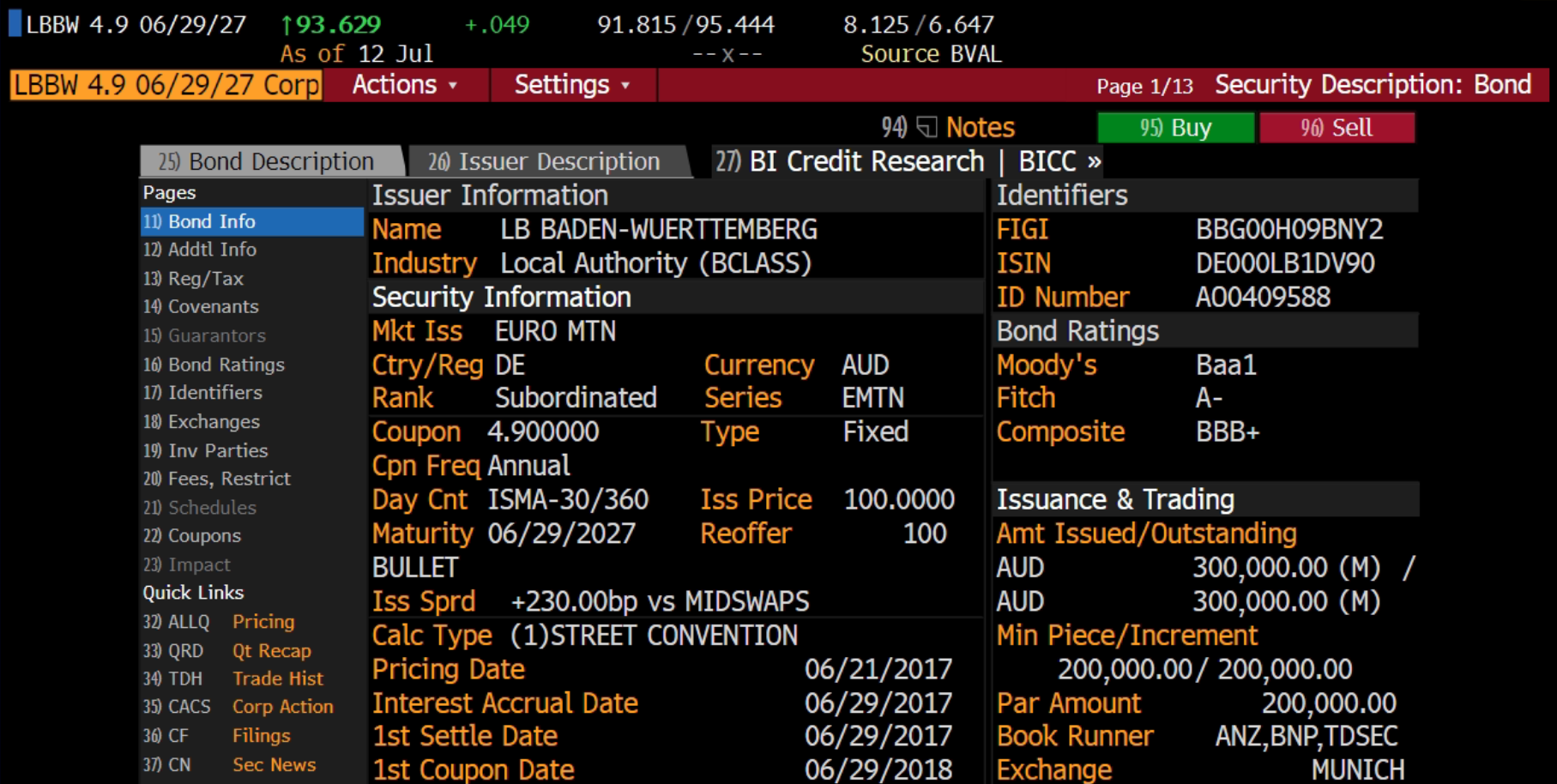Screen dimensions: 1557x784
Task: Open the Schedules page
Action: coord(252,507)
